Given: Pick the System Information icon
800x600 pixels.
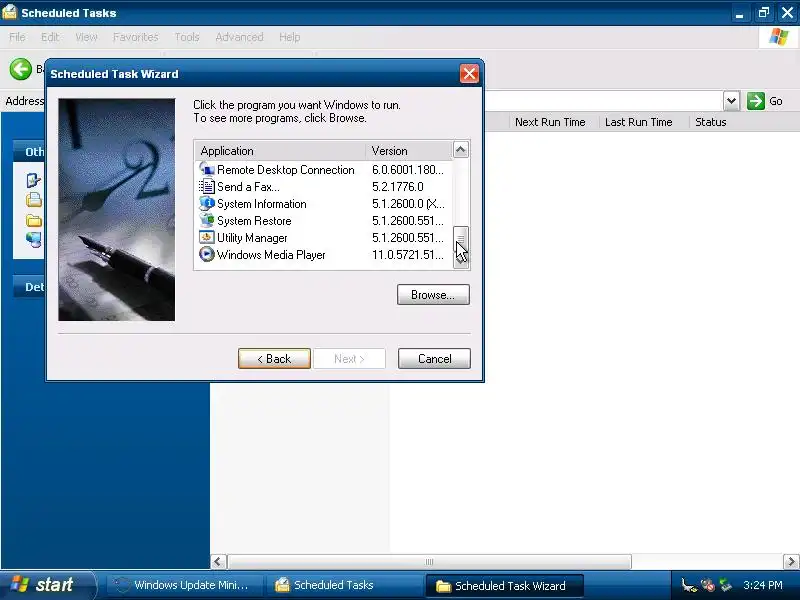Looking at the screenshot, I should (206, 204).
